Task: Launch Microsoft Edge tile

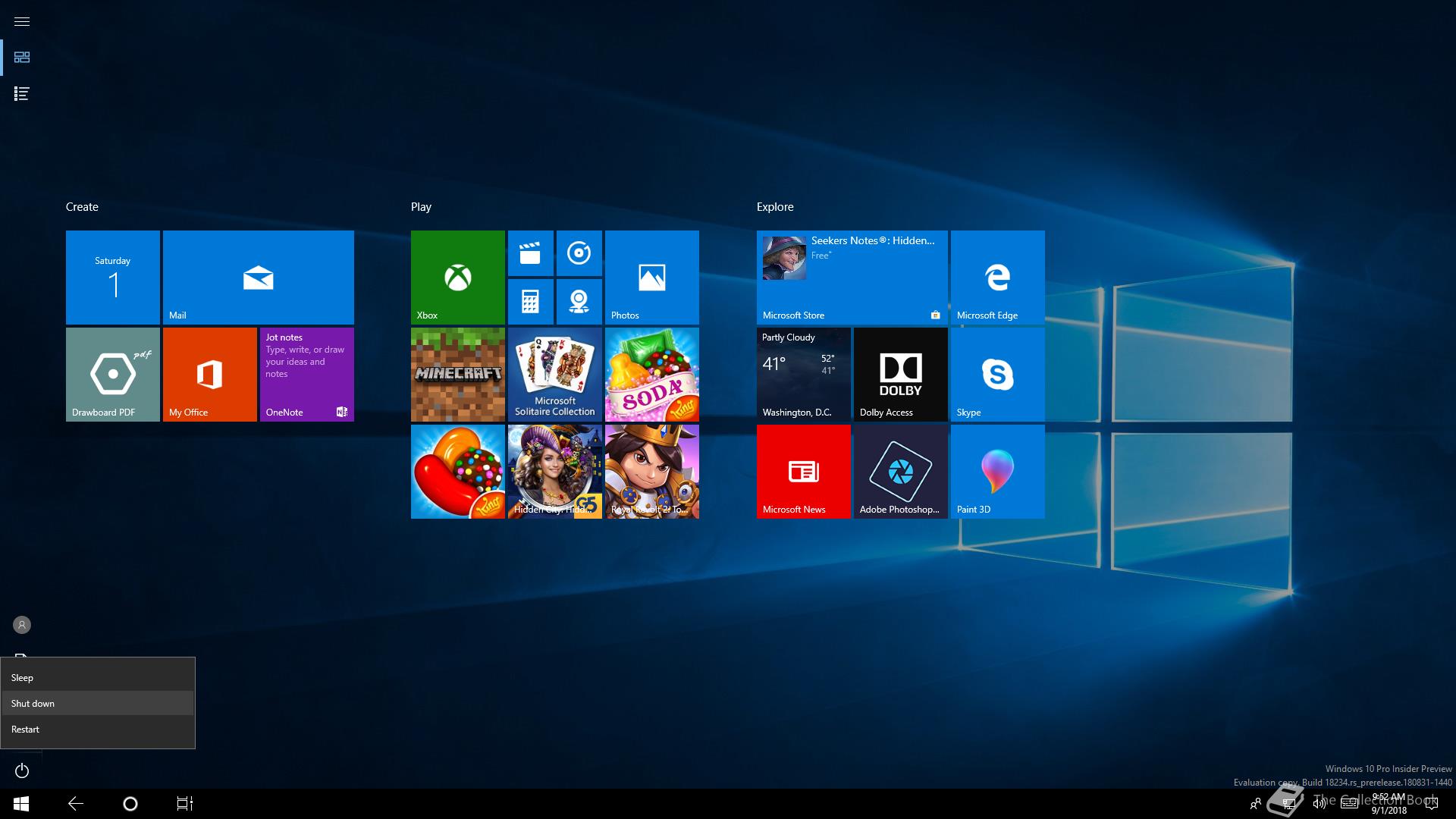Action: pyautogui.click(x=998, y=278)
